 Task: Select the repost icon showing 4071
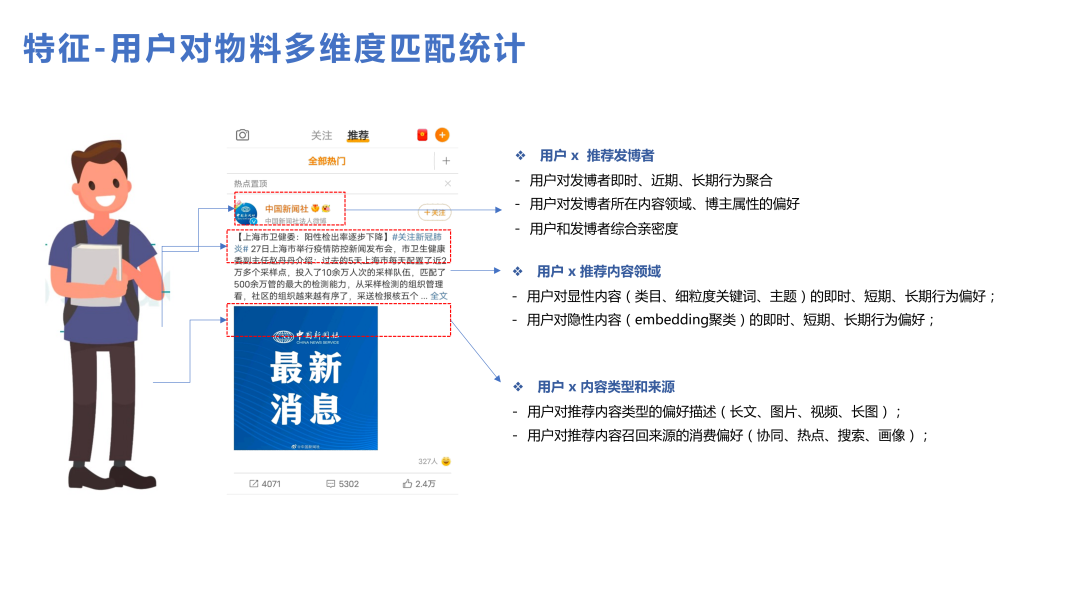click(x=254, y=483)
